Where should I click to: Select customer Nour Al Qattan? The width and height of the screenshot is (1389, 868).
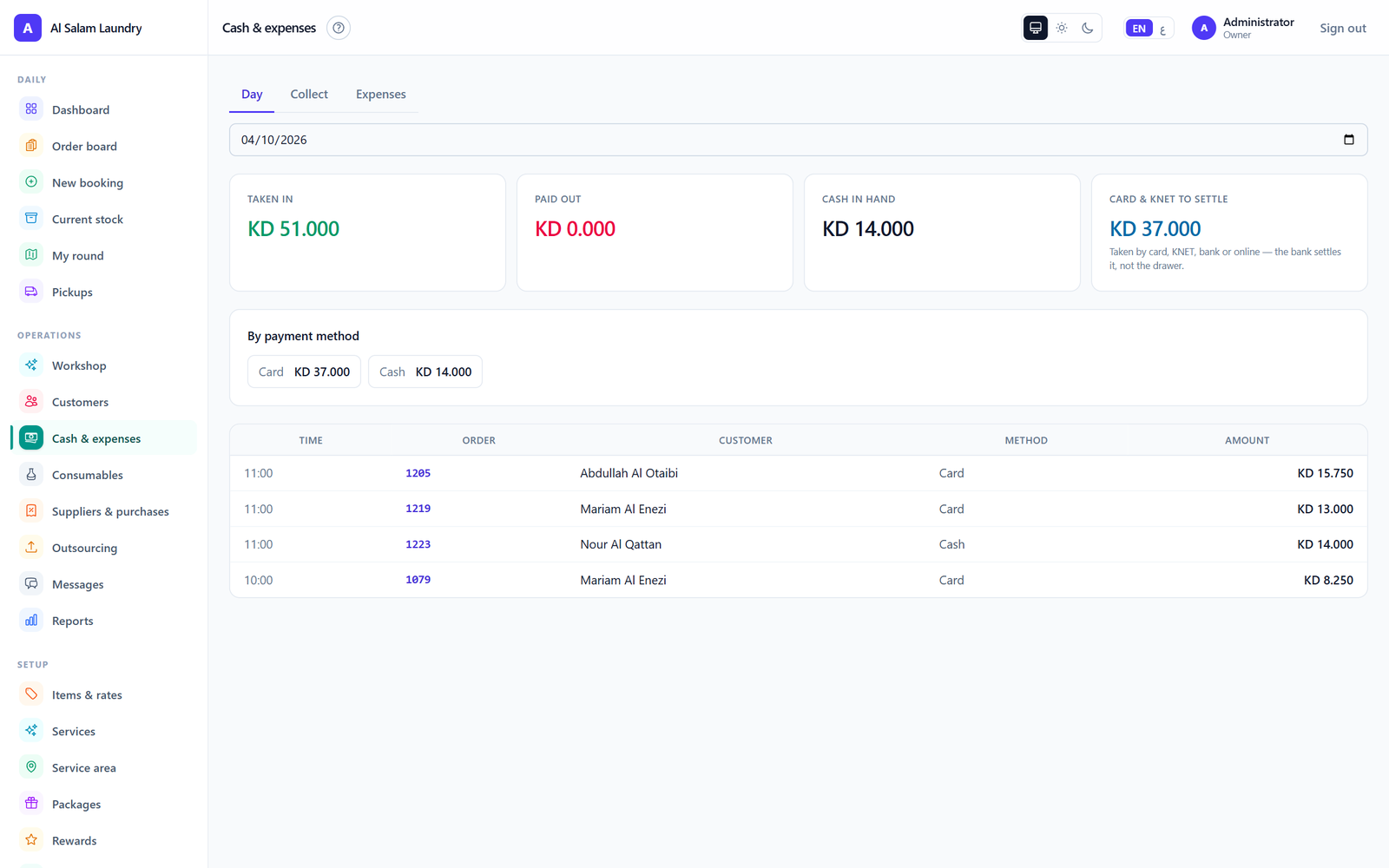pos(621,544)
